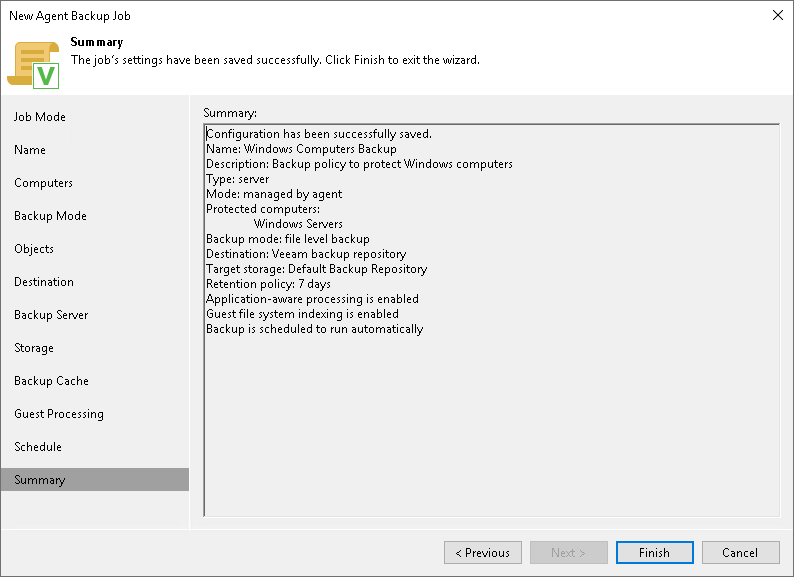Viewport: 794px width, 577px height.
Task: Click the 'Description: Backup policy' summary line
Action: (x=359, y=164)
